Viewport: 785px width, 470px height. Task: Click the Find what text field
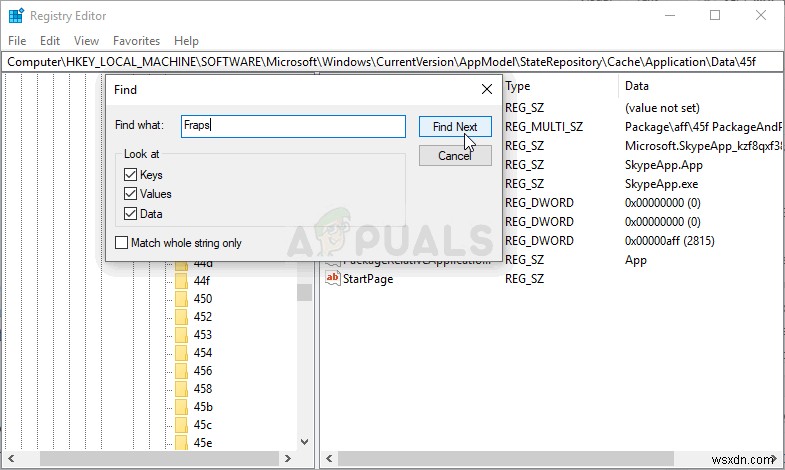pos(293,126)
